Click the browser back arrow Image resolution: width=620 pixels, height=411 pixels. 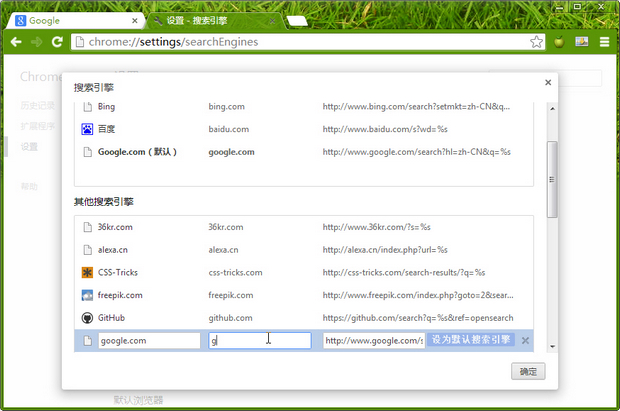click(16, 42)
